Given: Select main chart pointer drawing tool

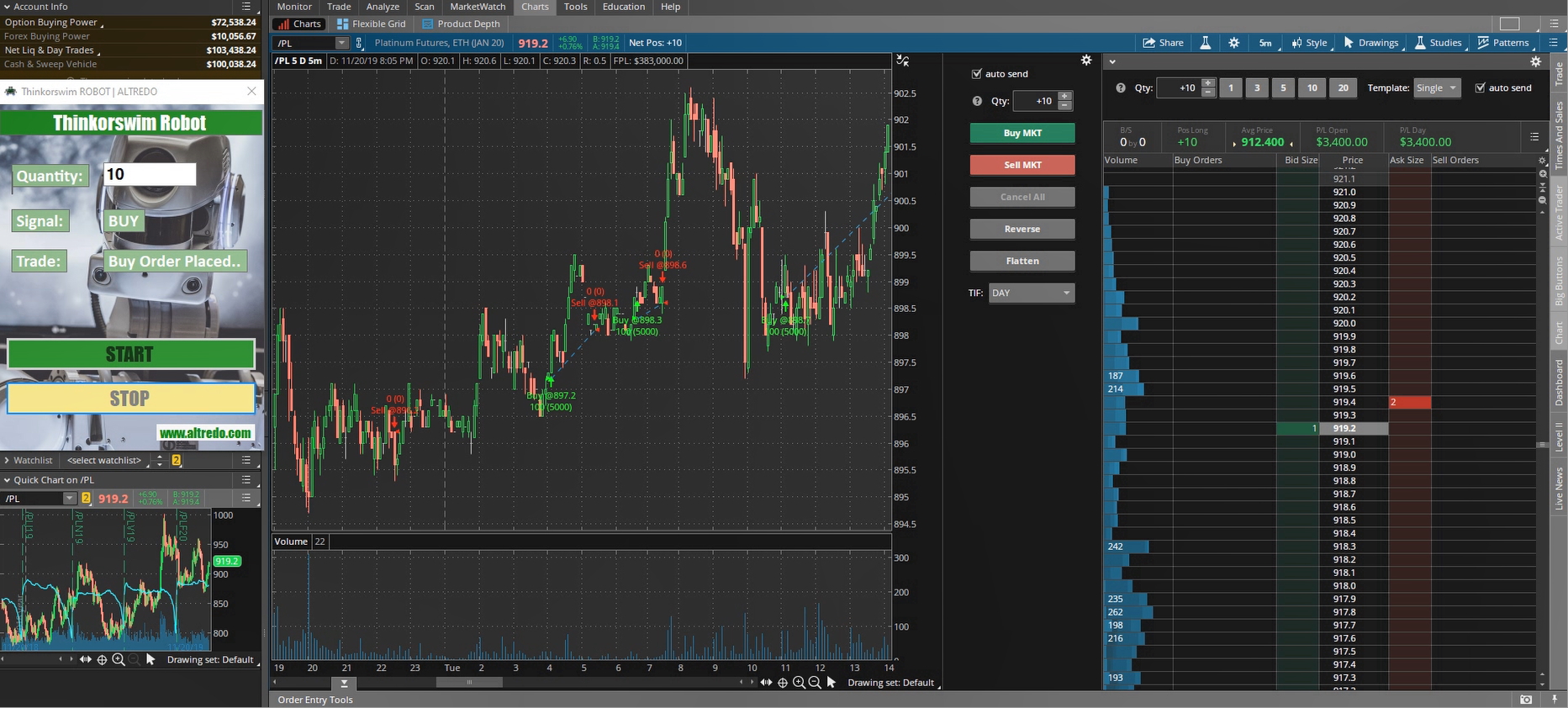Looking at the screenshot, I should point(832,683).
